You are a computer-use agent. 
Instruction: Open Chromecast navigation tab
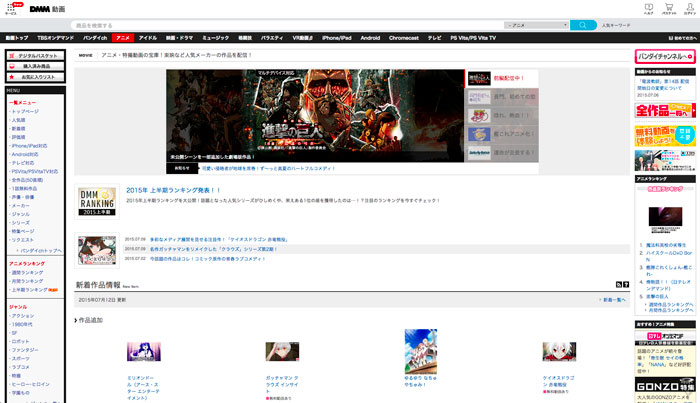coord(404,38)
